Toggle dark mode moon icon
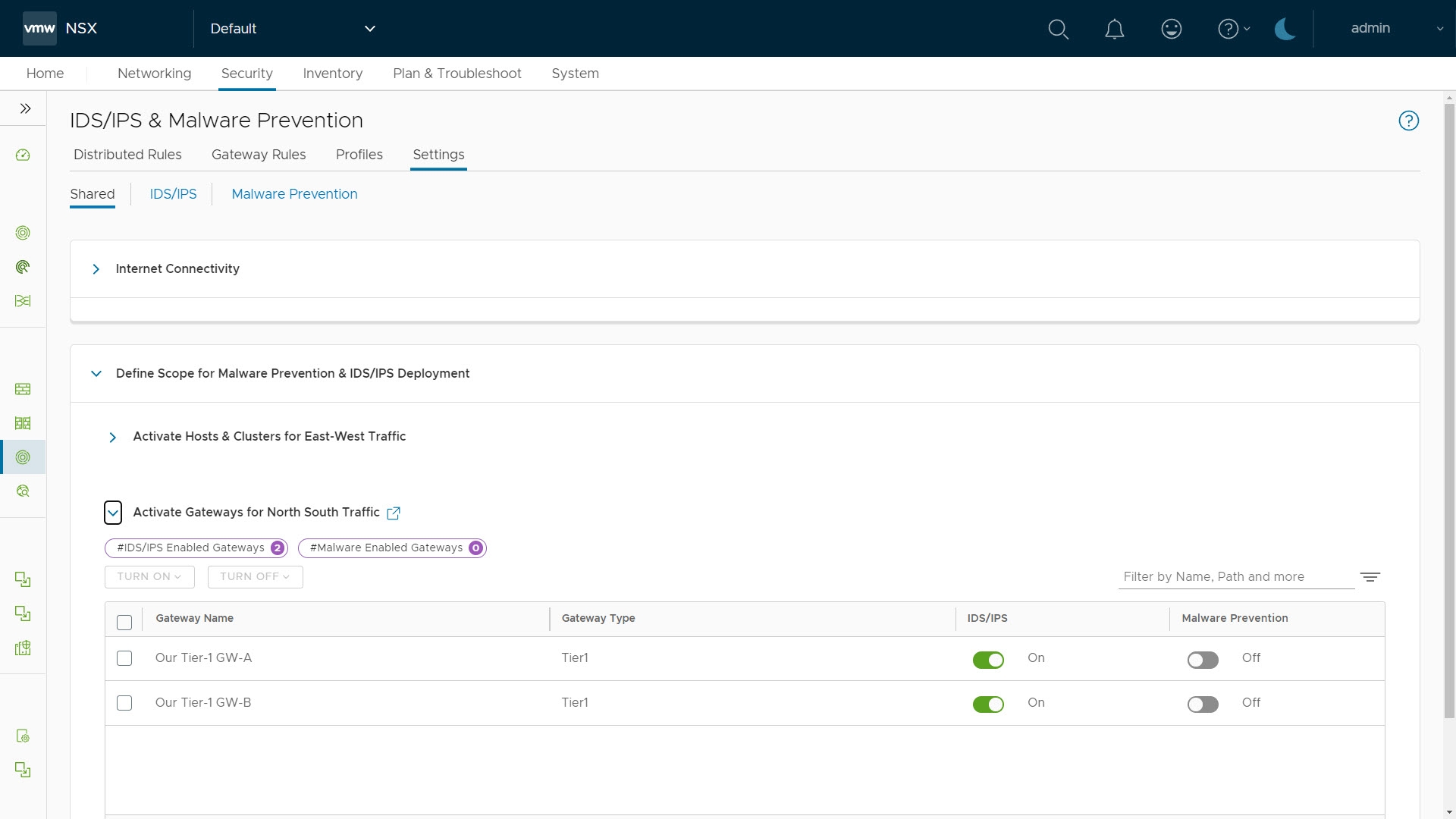 (x=1285, y=29)
